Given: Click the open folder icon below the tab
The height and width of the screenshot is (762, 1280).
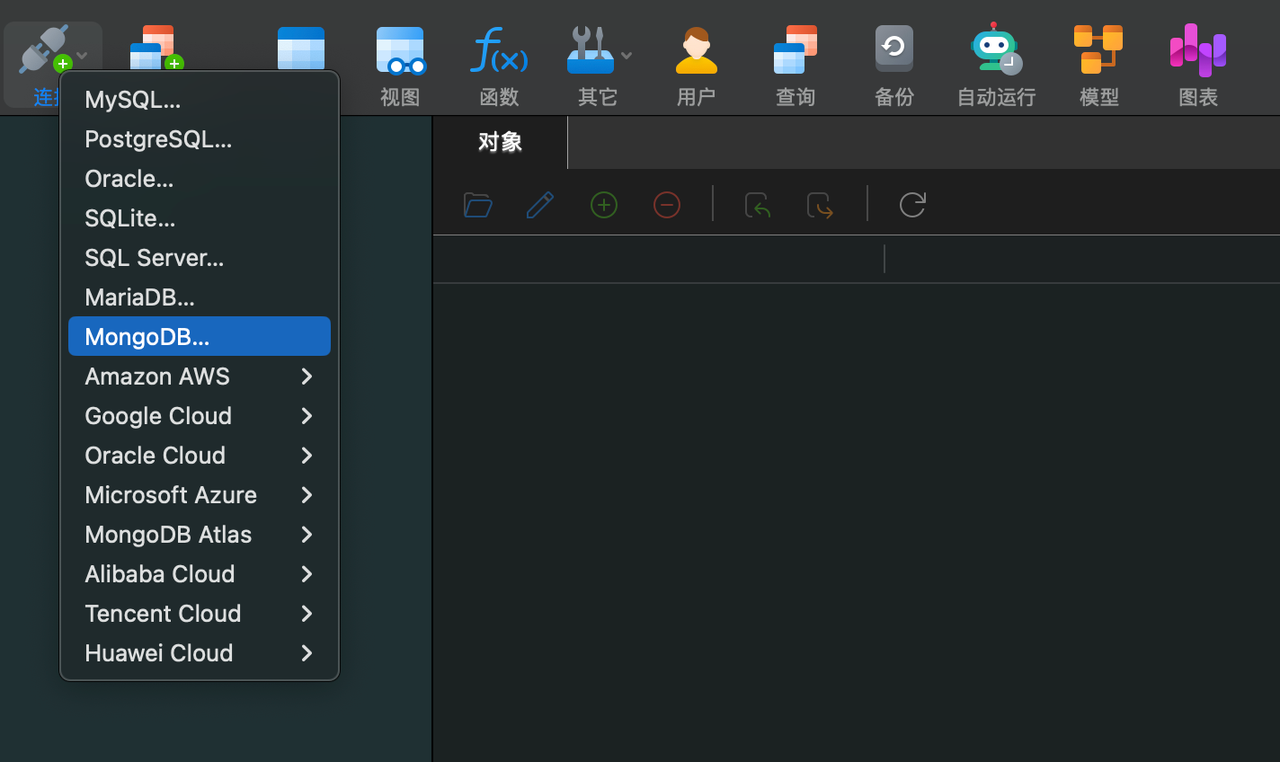Looking at the screenshot, I should (477, 205).
